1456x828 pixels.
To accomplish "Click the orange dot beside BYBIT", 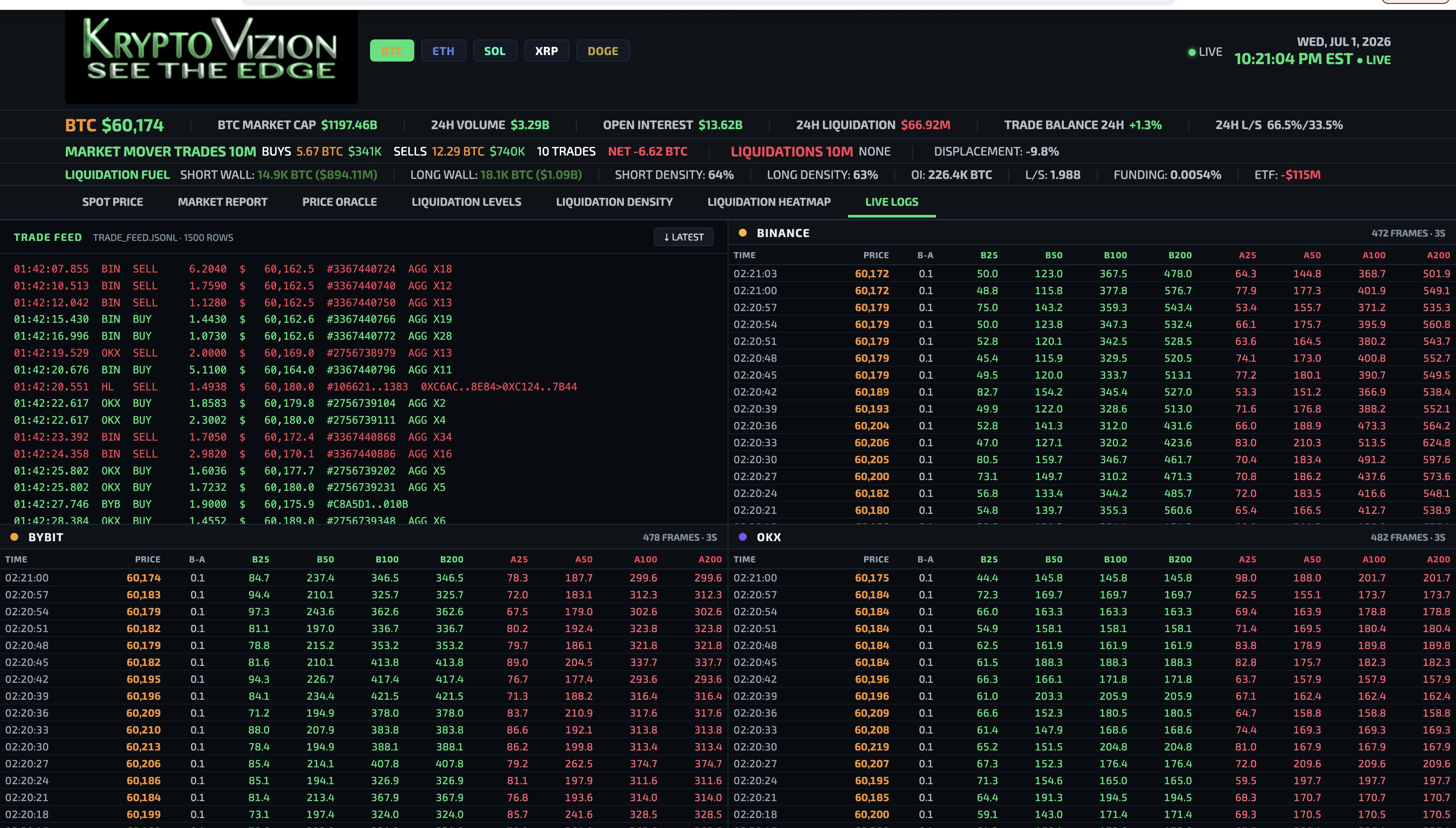I will coord(14,537).
